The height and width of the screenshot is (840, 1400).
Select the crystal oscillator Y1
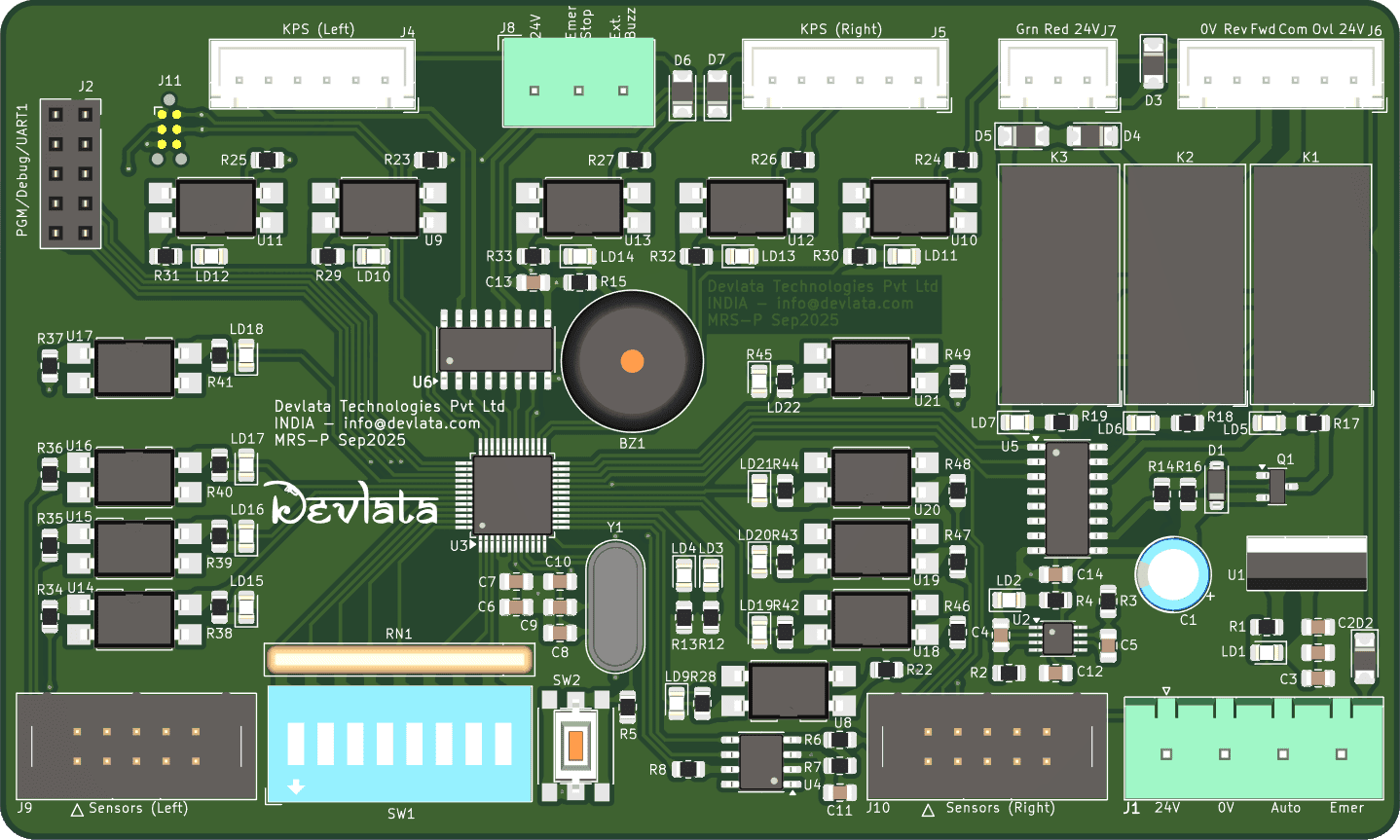(615, 605)
